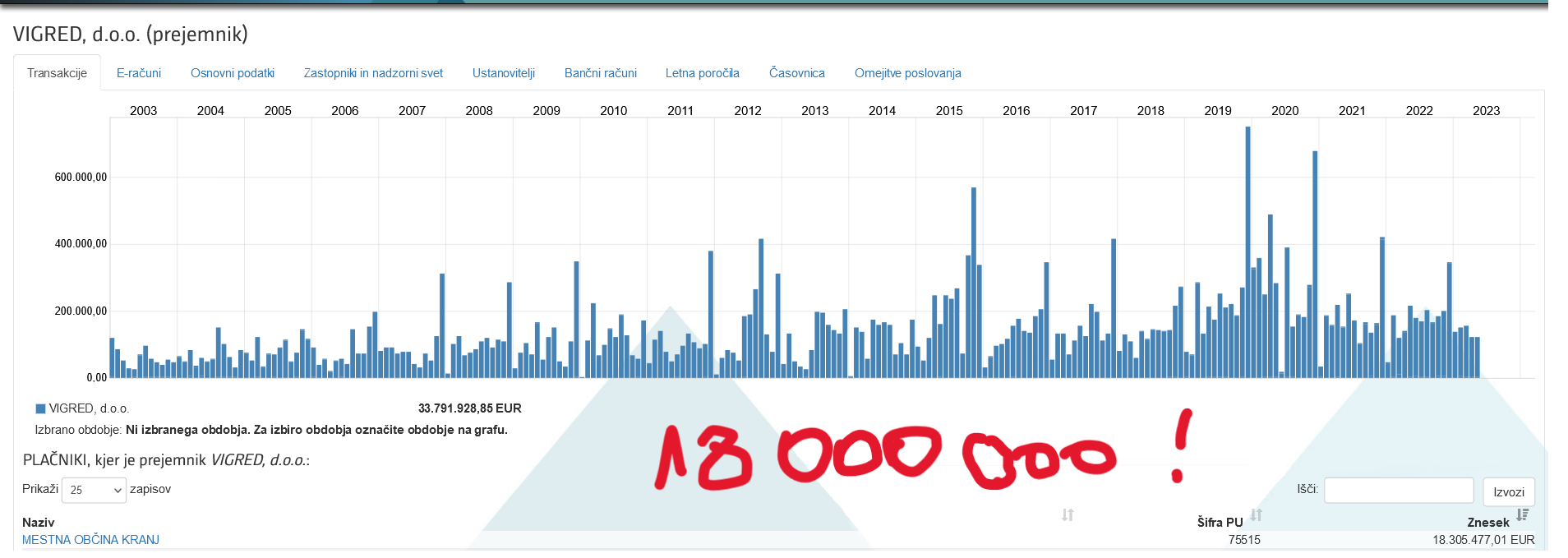Image resolution: width=1568 pixels, height=558 pixels.
Task: Expand the Prikaži records count dropdown
Action: (x=95, y=490)
